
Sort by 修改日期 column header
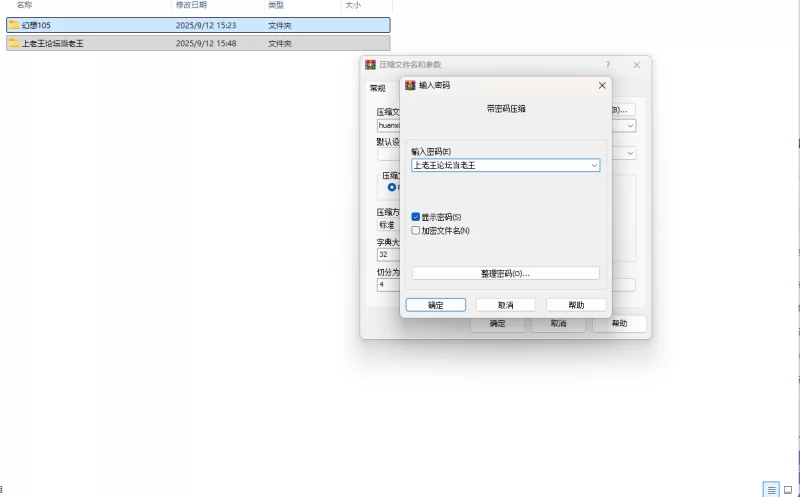(x=191, y=5)
